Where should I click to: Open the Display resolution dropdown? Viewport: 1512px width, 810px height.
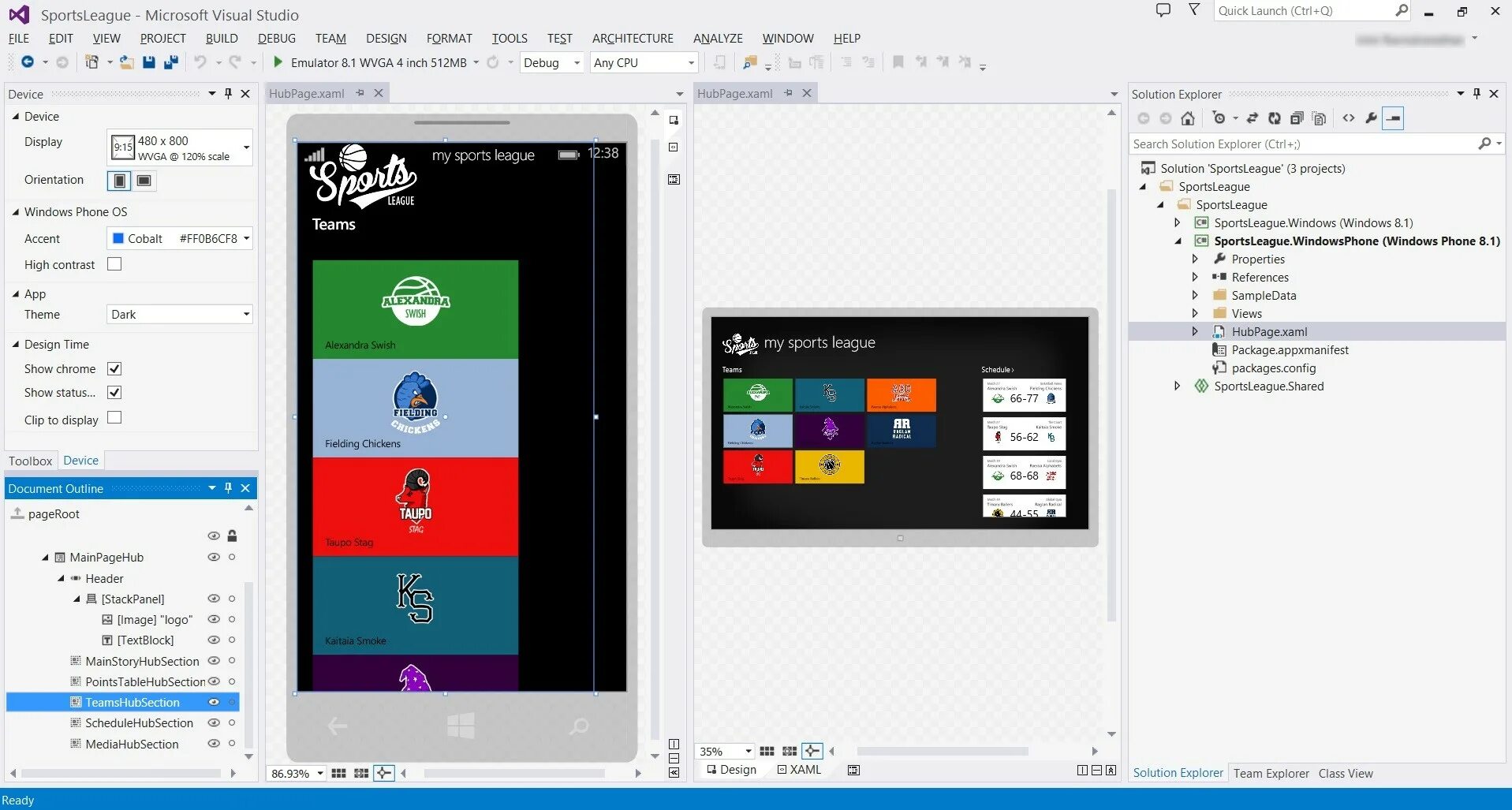pos(180,147)
